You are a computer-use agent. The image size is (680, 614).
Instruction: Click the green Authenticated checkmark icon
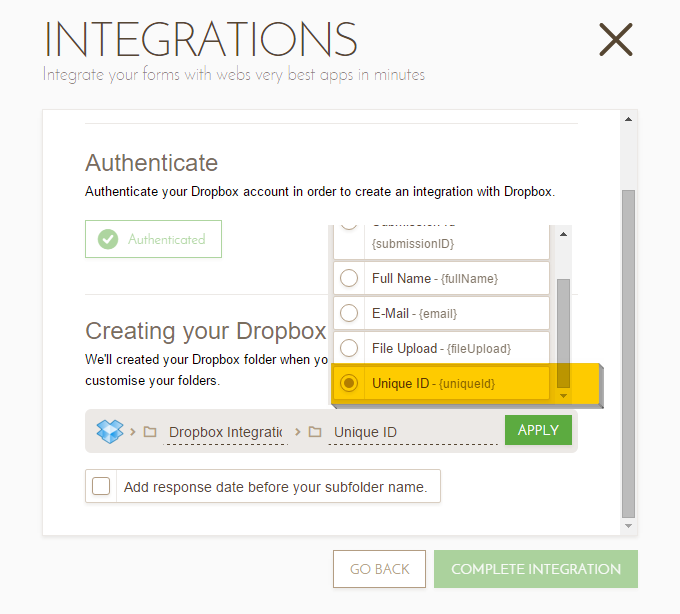(108, 239)
